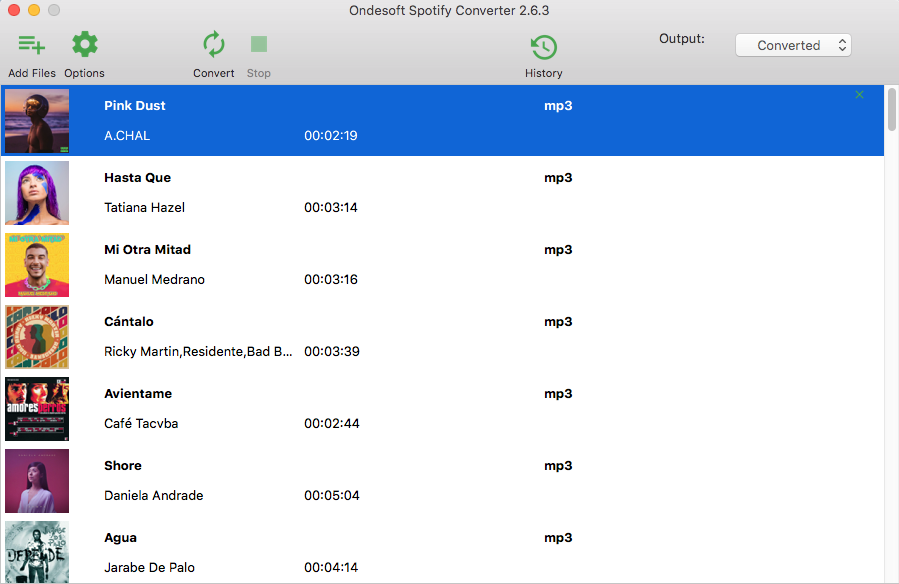The height and width of the screenshot is (584, 899).
Task: Click the Avientame amores perros cover
Action: (37, 409)
